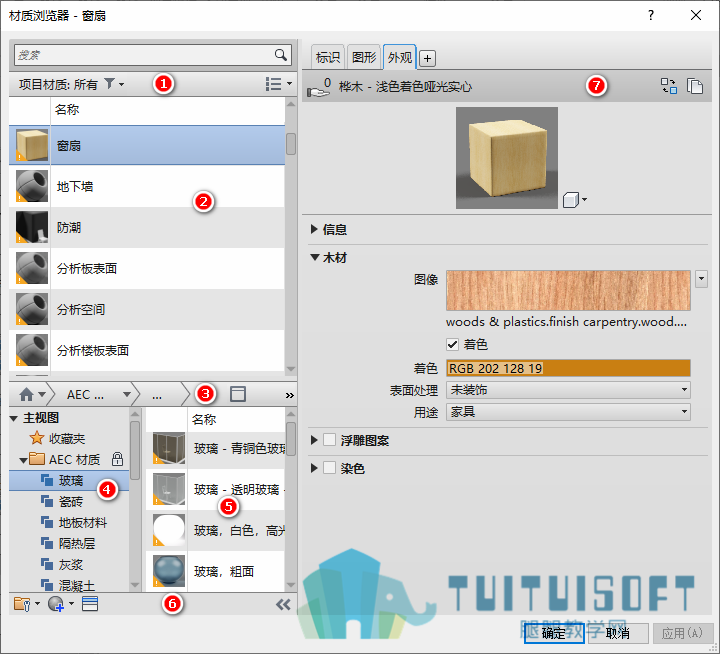720x654 pixels.
Task: Open the asset browser icon
Action: (x=90, y=604)
